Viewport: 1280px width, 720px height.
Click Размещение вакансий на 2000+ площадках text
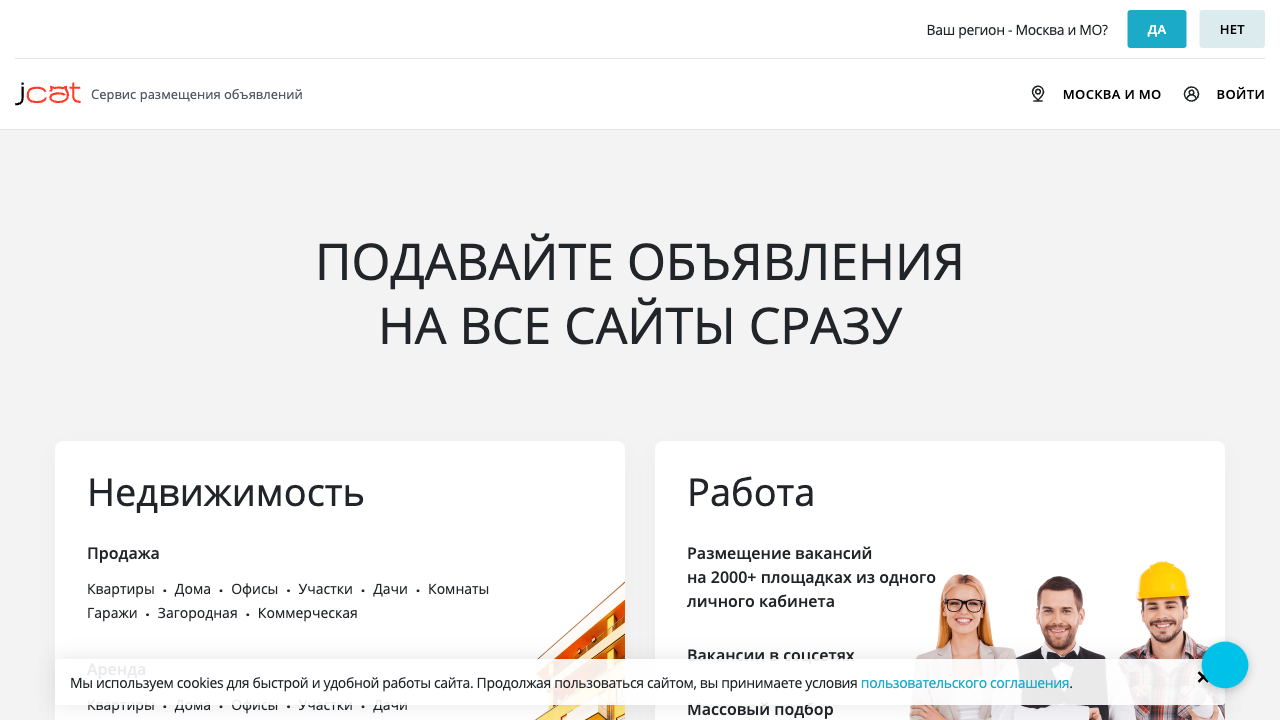pos(811,577)
